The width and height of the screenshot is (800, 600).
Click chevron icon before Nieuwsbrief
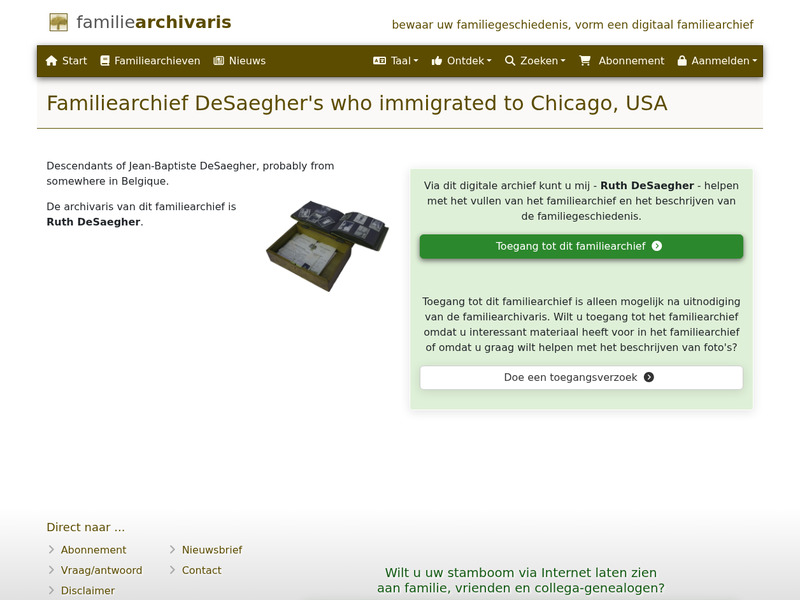pyautogui.click(x=172, y=549)
